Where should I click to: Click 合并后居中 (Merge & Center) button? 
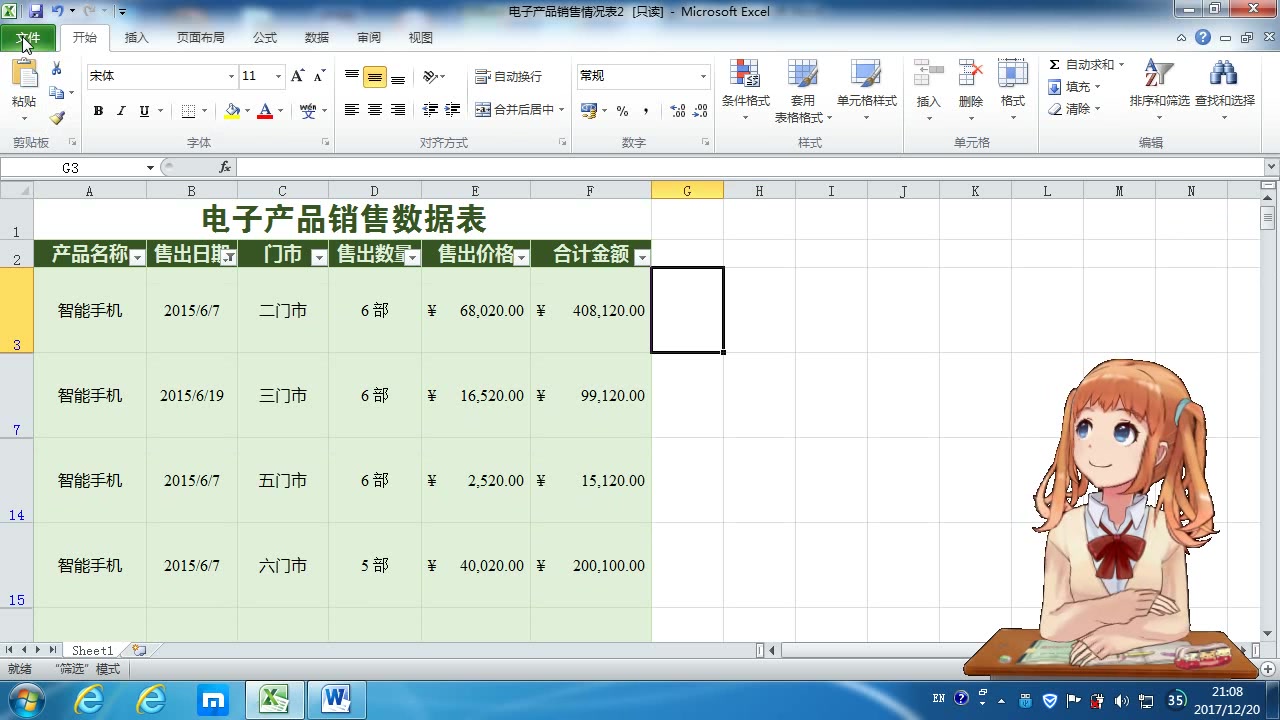tap(519, 110)
